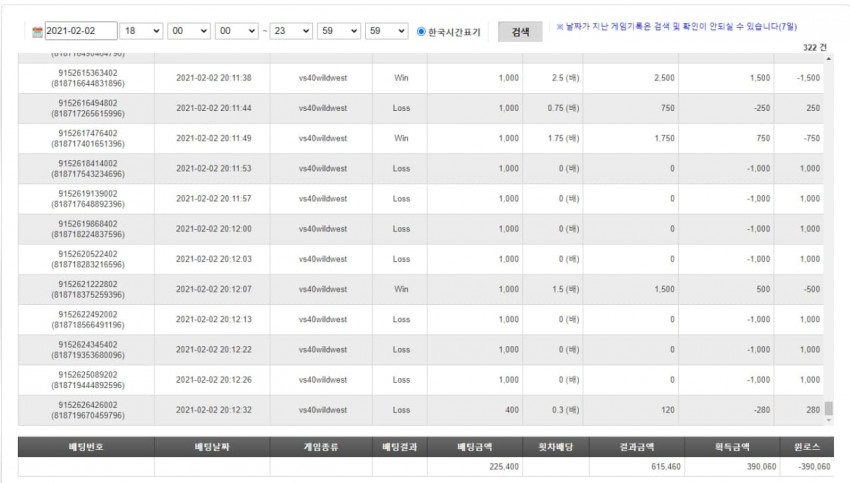This screenshot has height=483, width=850.
Task: Open the start seconds dropdown
Action: [236, 31]
